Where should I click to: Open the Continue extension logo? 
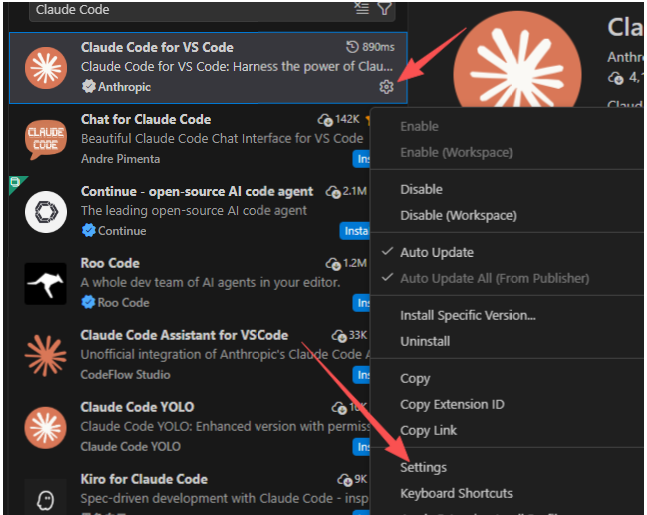[45, 212]
